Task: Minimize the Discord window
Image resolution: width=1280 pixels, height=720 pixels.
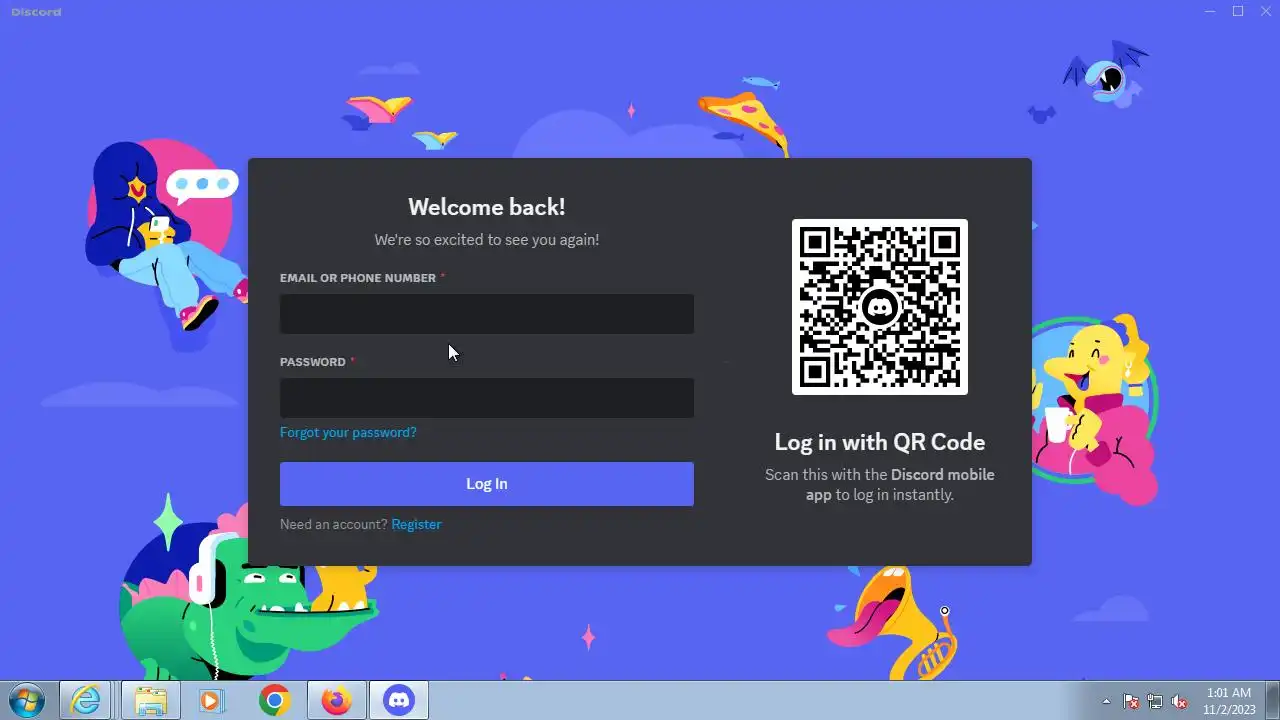Action: [1210, 11]
